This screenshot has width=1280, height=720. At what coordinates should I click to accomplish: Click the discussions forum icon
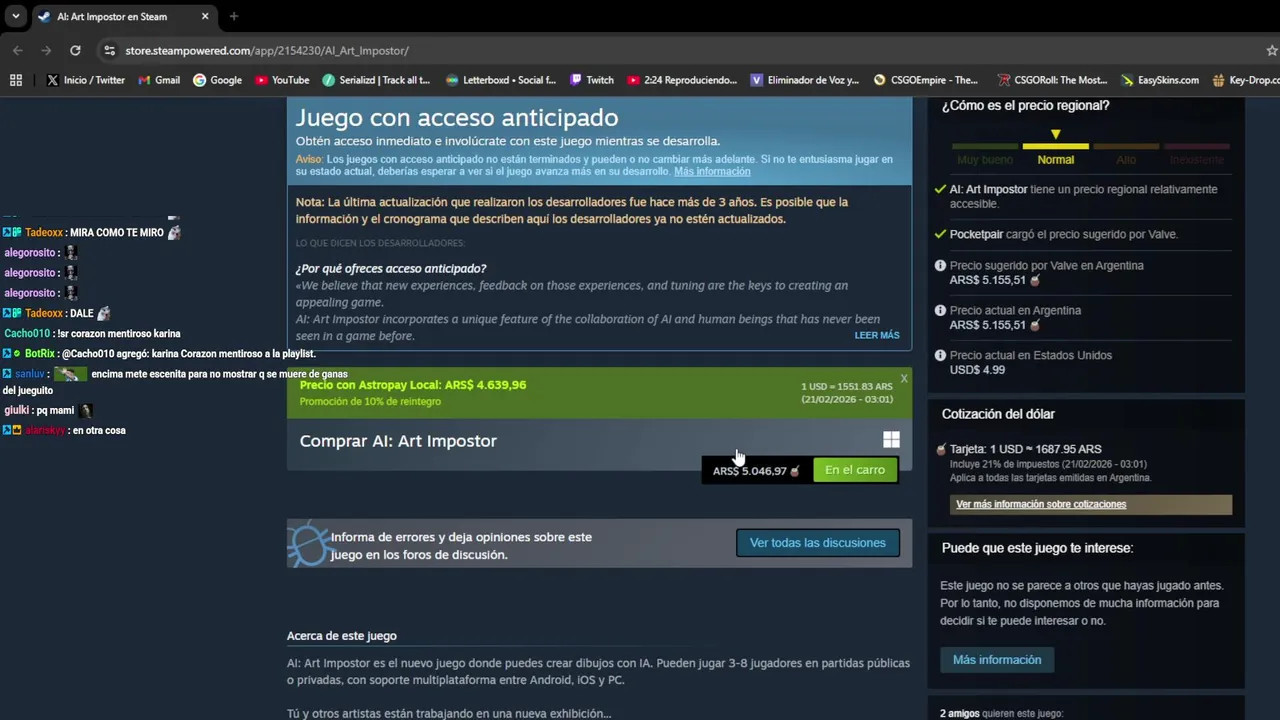click(x=309, y=545)
